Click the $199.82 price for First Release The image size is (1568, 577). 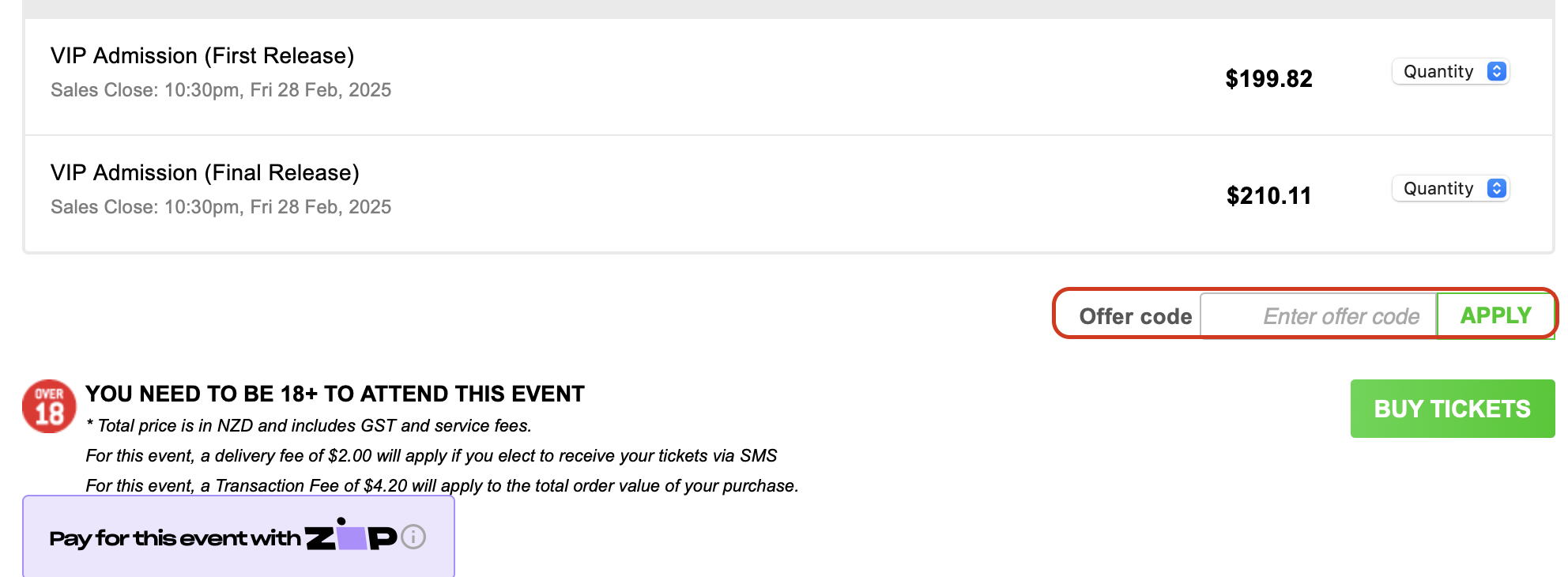tap(1268, 79)
